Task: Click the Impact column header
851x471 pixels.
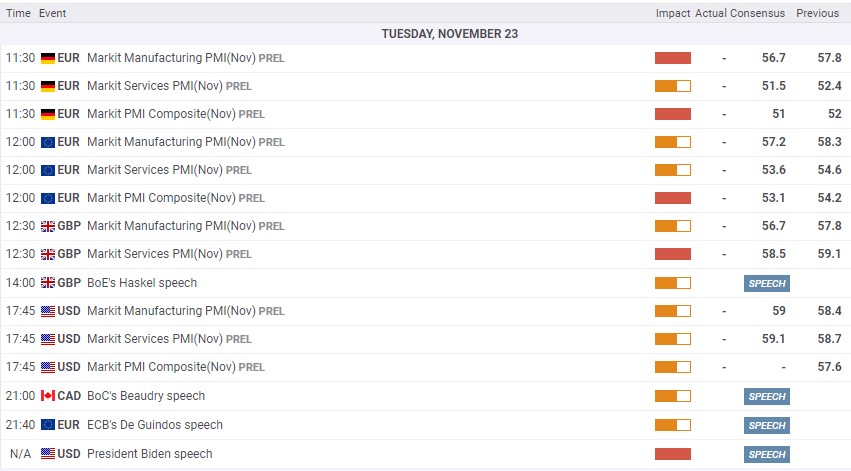Action: click(x=672, y=14)
